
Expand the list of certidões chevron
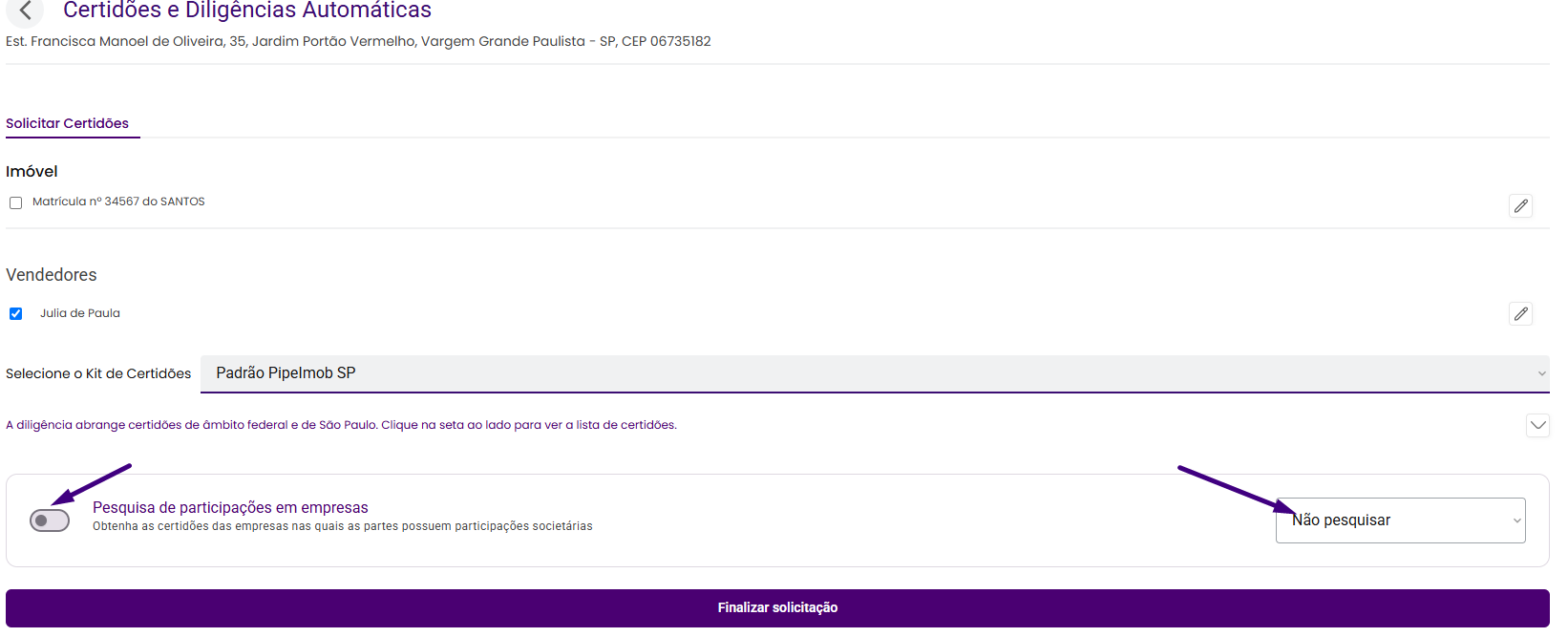point(1537,425)
